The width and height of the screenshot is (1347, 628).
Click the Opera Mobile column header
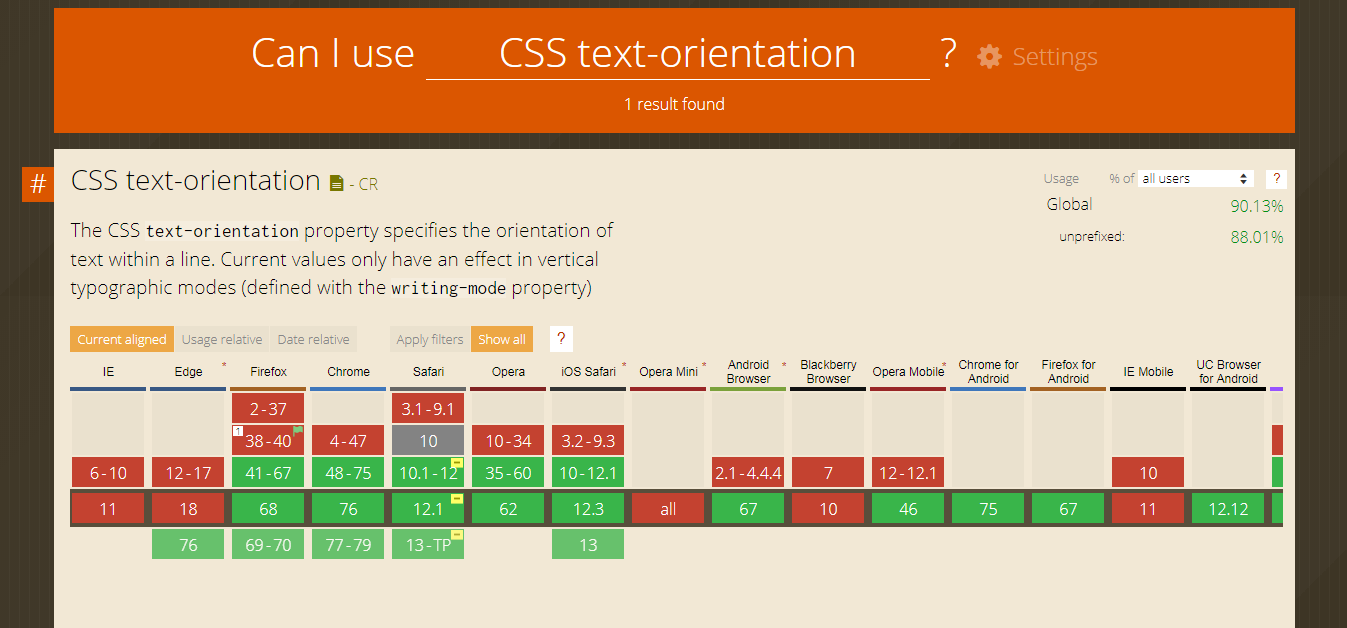908,372
